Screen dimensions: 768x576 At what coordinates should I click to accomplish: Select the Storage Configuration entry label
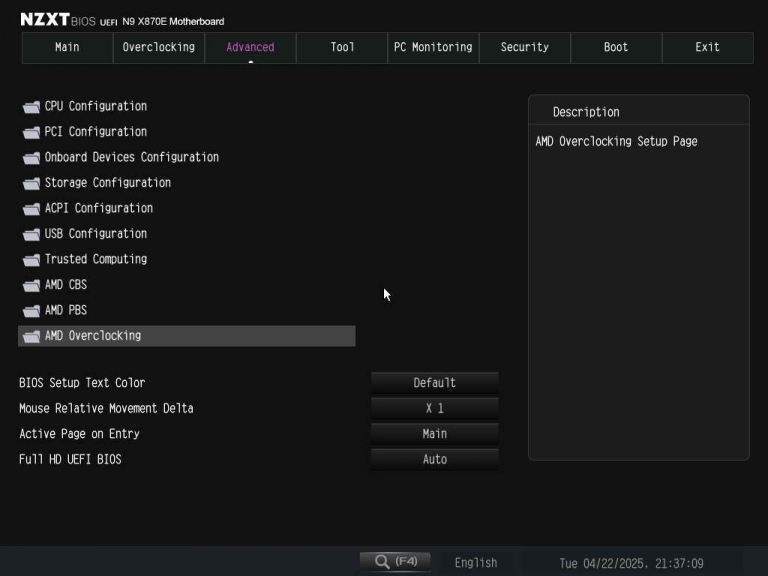(108, 183)
